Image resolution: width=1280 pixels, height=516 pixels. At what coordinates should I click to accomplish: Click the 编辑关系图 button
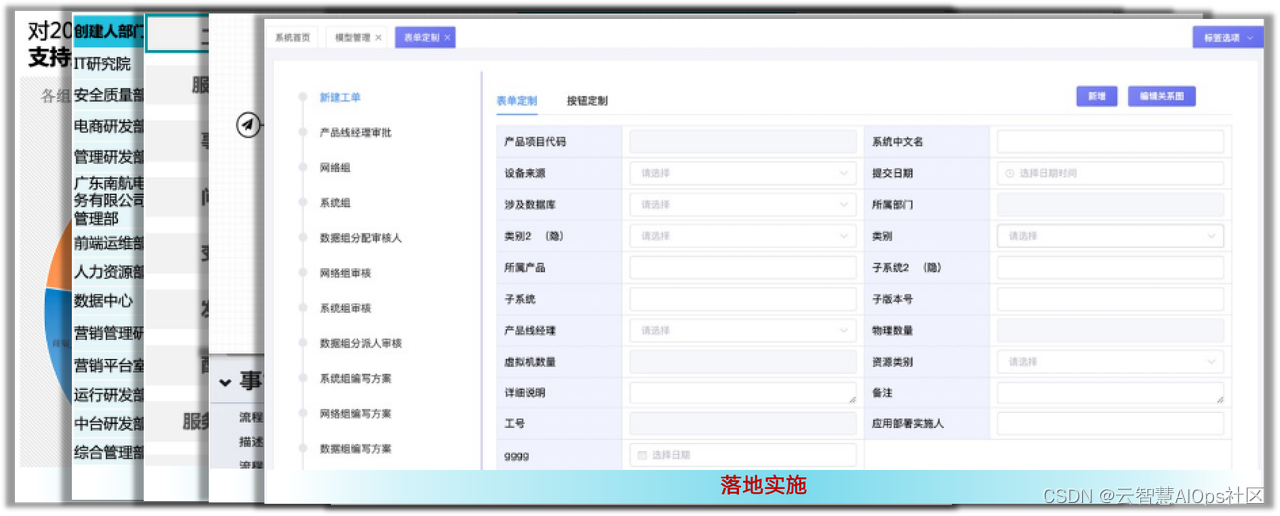tap(1161, 97)
